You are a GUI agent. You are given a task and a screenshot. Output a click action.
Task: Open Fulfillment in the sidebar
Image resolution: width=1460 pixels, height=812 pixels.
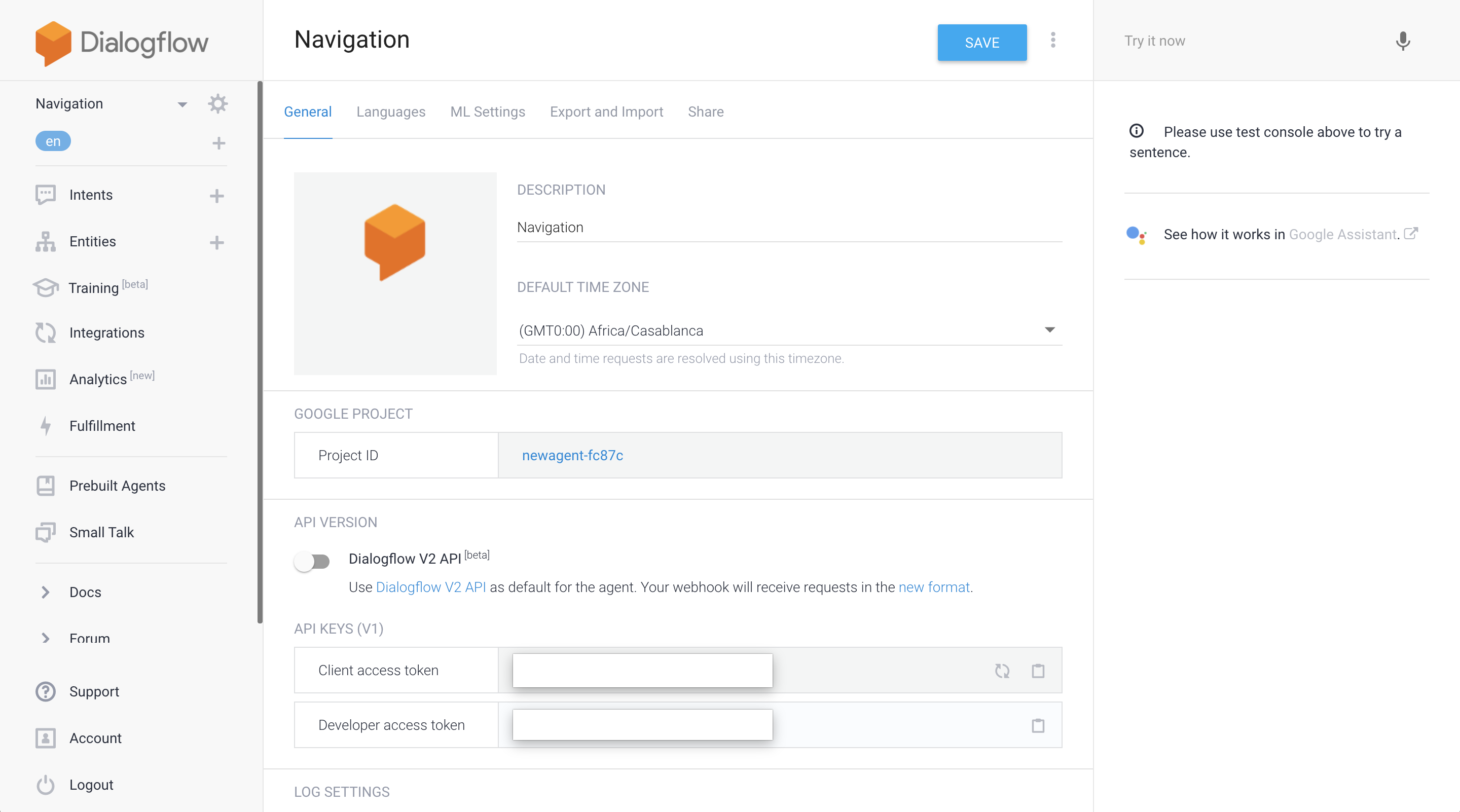(x=102, y=426)
